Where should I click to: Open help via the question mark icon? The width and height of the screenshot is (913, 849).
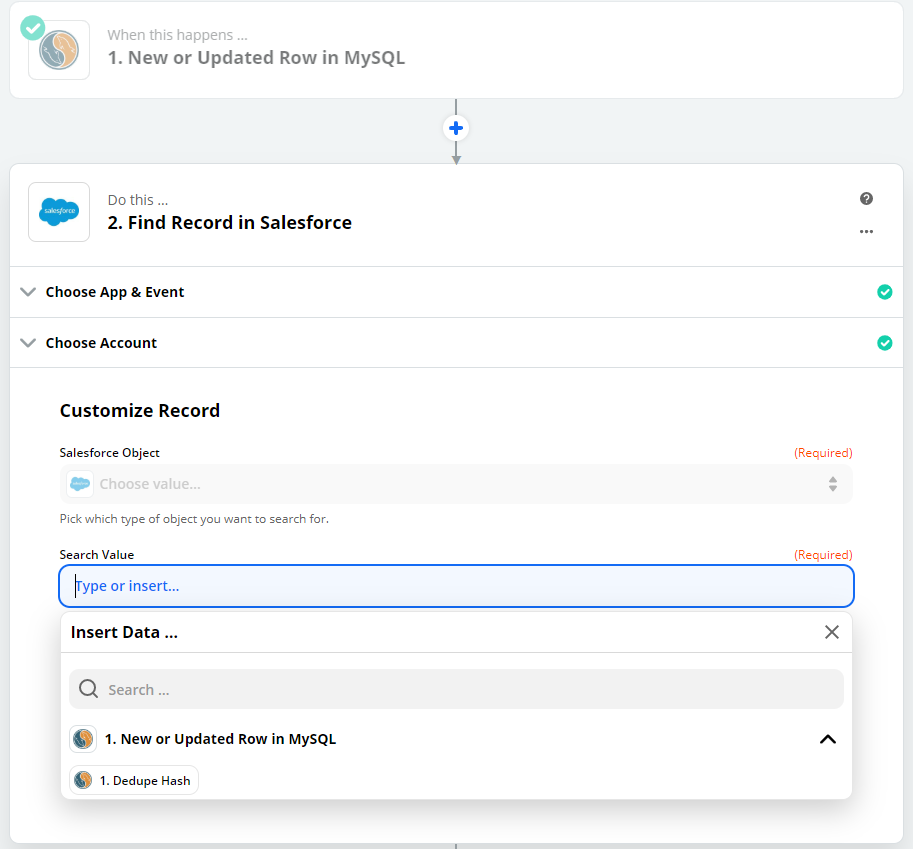[x=866, y=199]
